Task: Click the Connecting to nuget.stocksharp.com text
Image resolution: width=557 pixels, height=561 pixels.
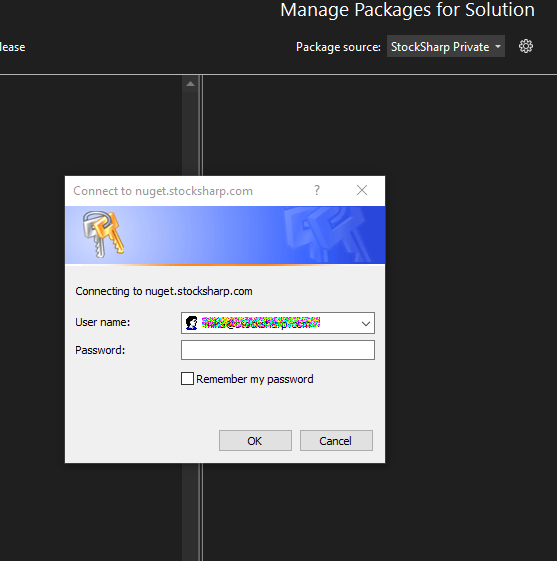Action: click(x=164, y=291)
